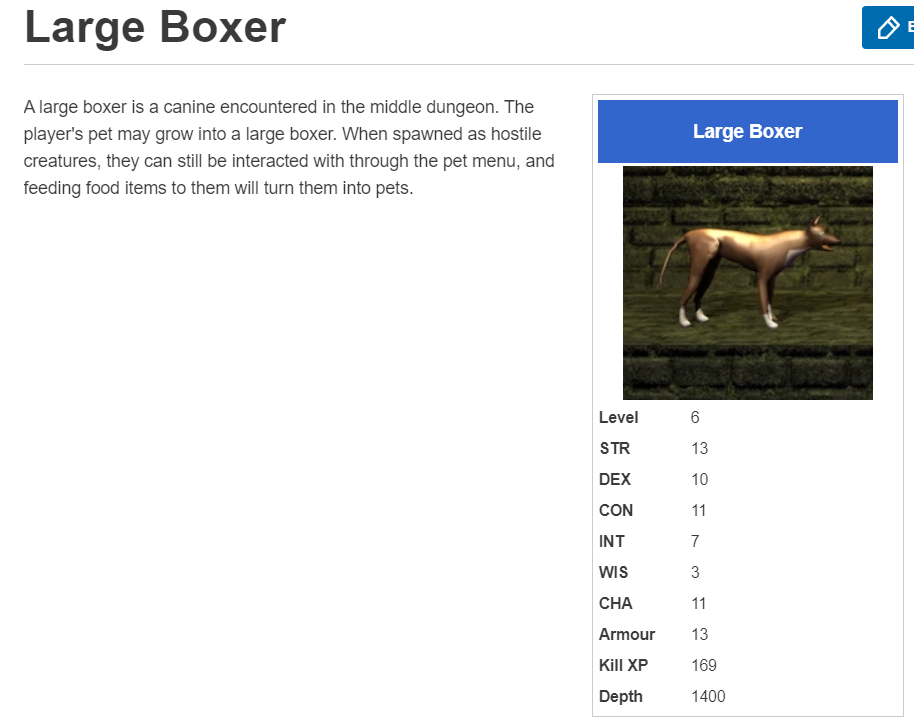Select the CHA stat label
This screenshot has width=914, height=718.
click(x=616, y=603)
